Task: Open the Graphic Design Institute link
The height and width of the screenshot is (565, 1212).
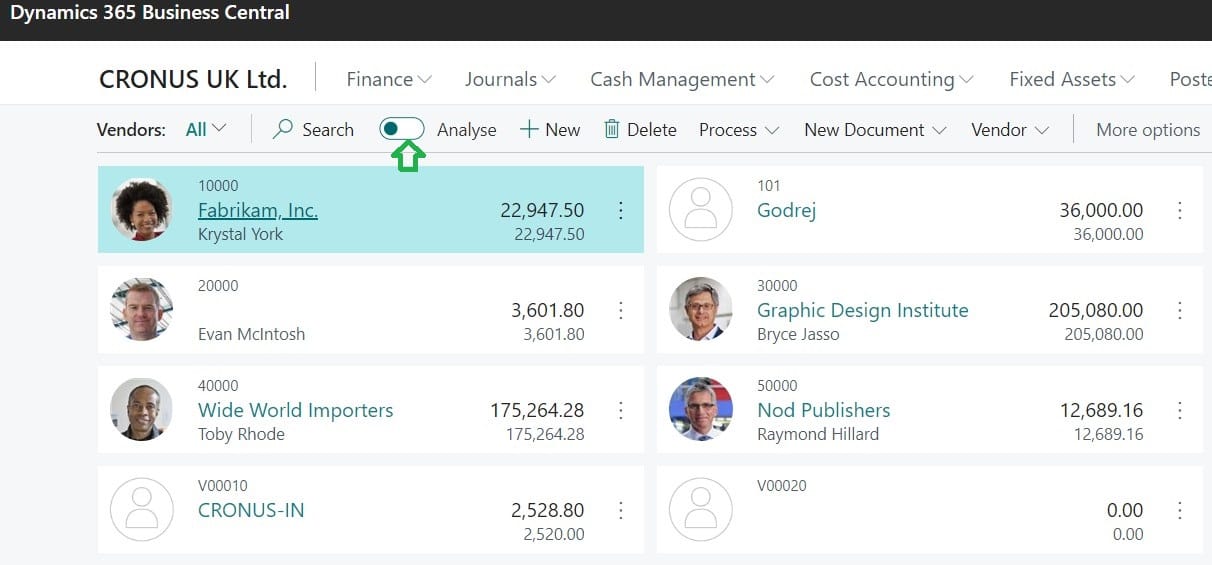Action: click(863, 310)
